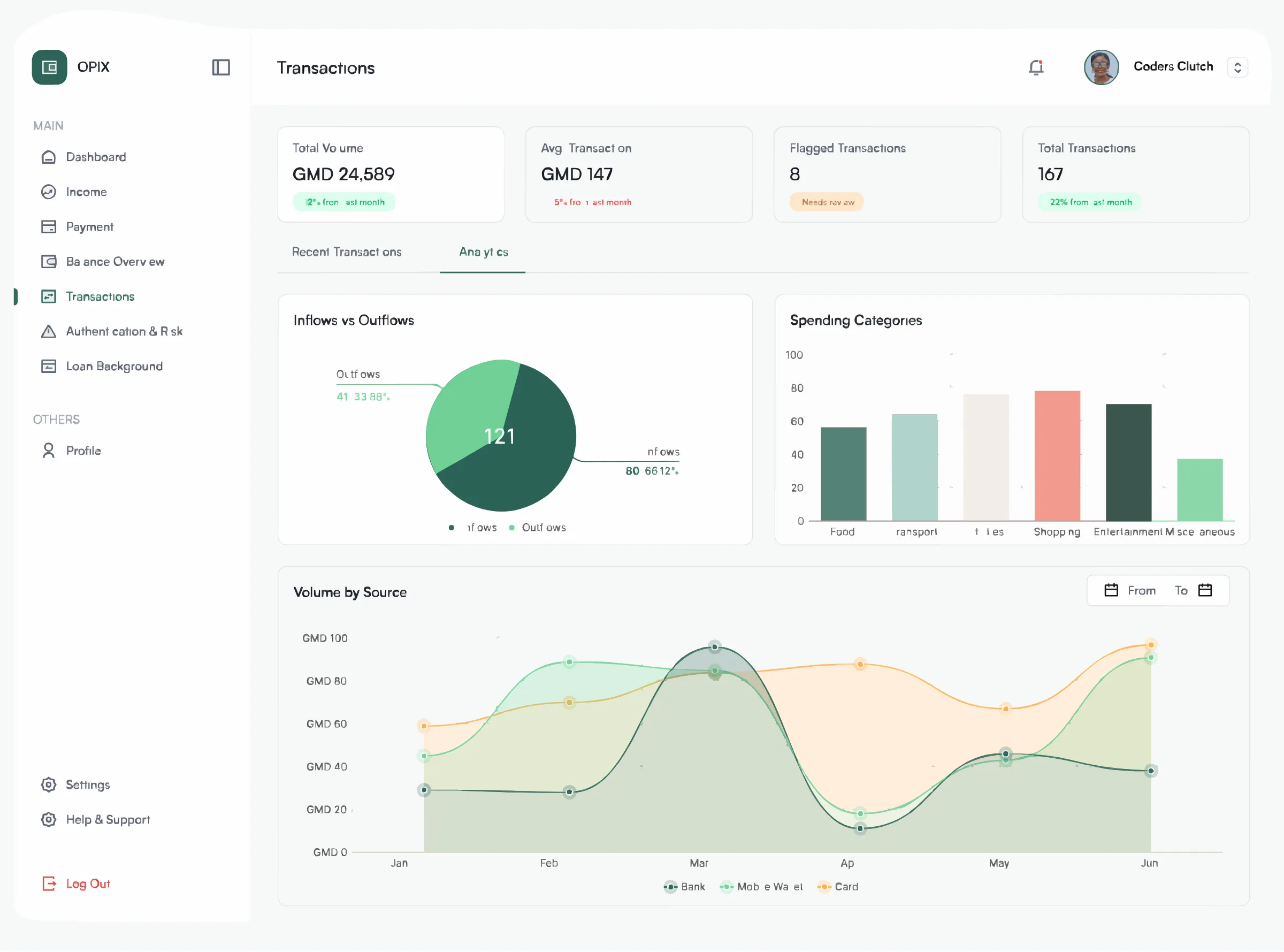
Task: Click the salmon Shopping bar
Action: click(1058, 456)
